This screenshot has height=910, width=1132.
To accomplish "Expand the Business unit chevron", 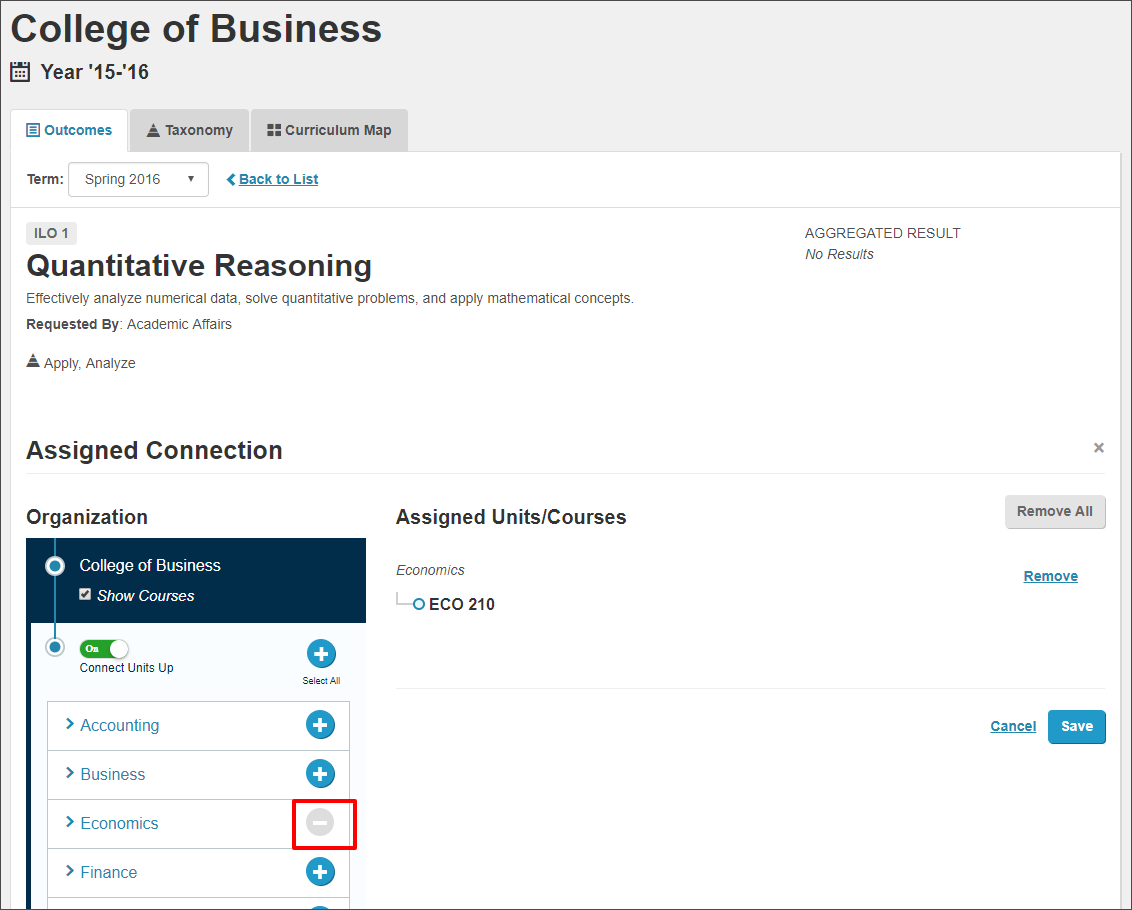I will pos(70,773).
